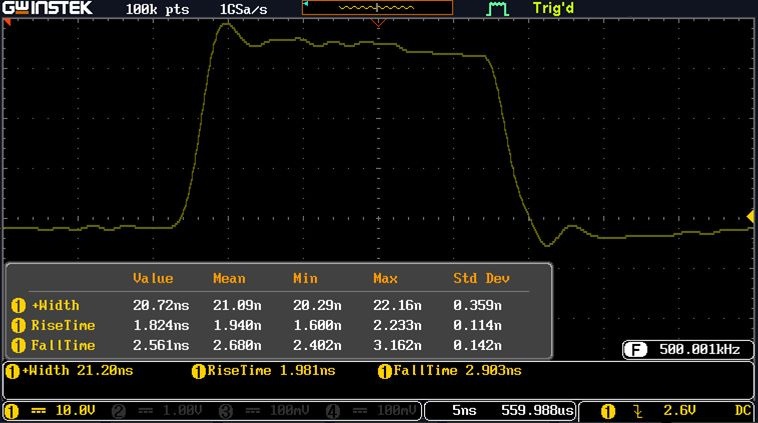The height and width of the screenshot is (423, 758).
Task: Click the FallTime value 2.561ns
Action: pyautogui.click(x=161, y=345)
